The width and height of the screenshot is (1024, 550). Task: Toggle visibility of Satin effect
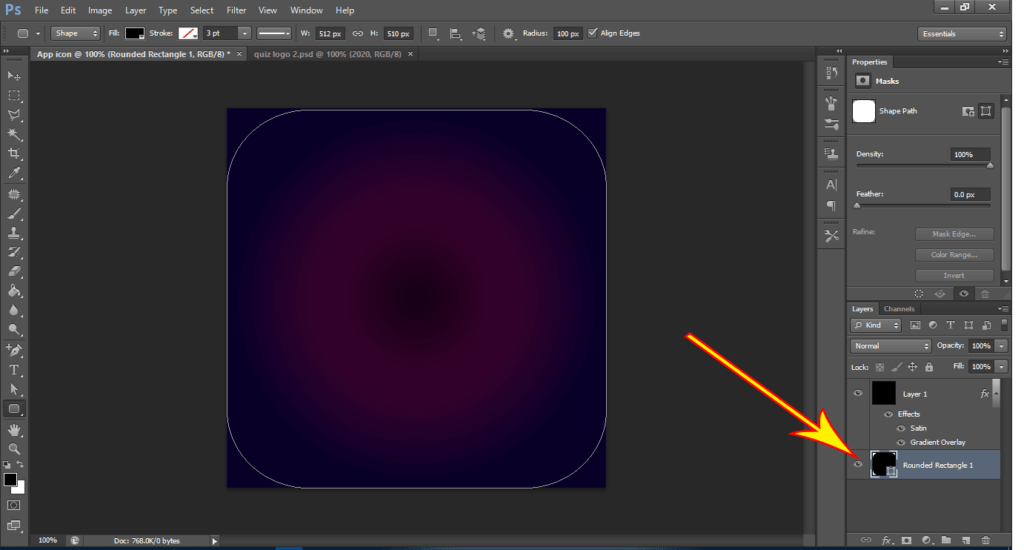[x=901, y=429]
